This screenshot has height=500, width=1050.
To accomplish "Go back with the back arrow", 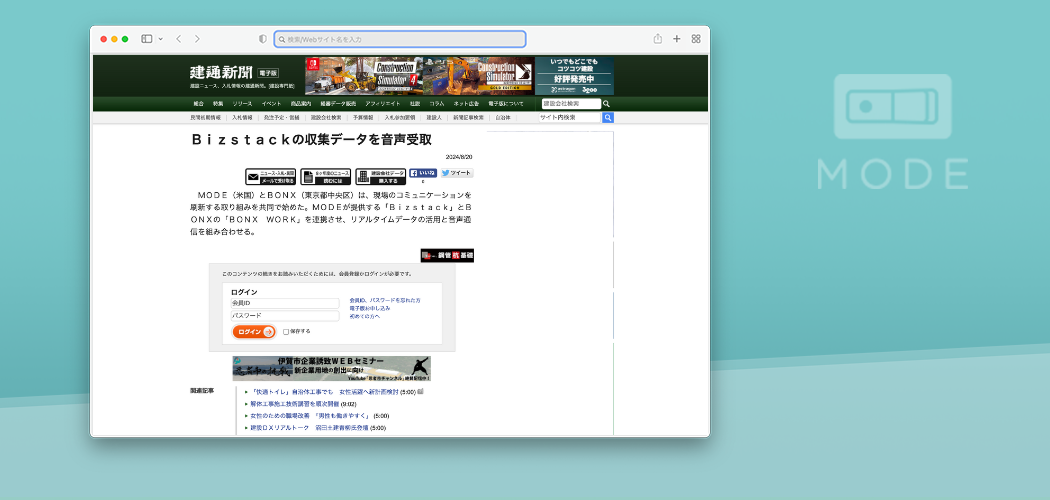I will point(178,39).
